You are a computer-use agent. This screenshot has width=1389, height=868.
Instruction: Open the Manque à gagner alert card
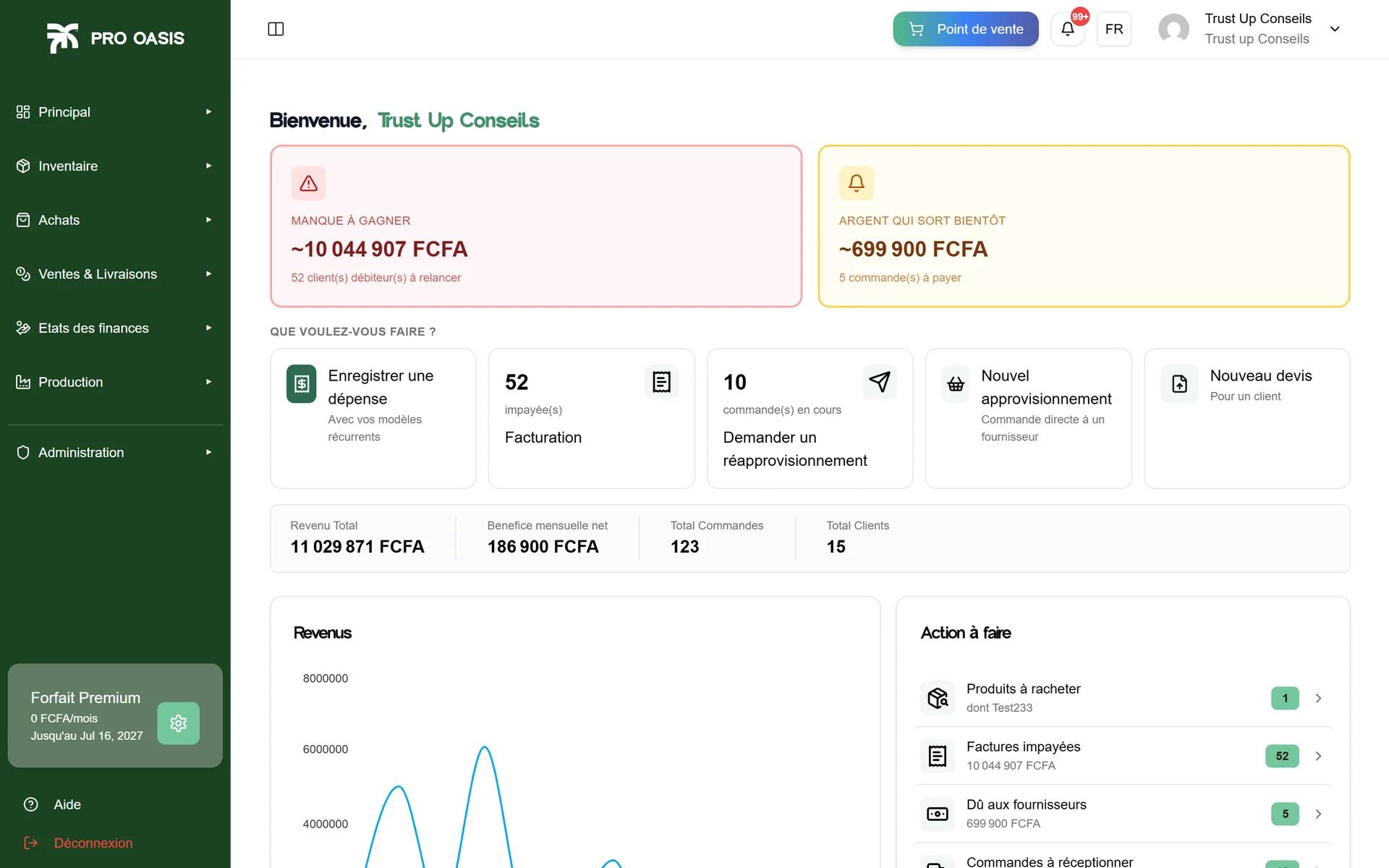tap(536, 226)
